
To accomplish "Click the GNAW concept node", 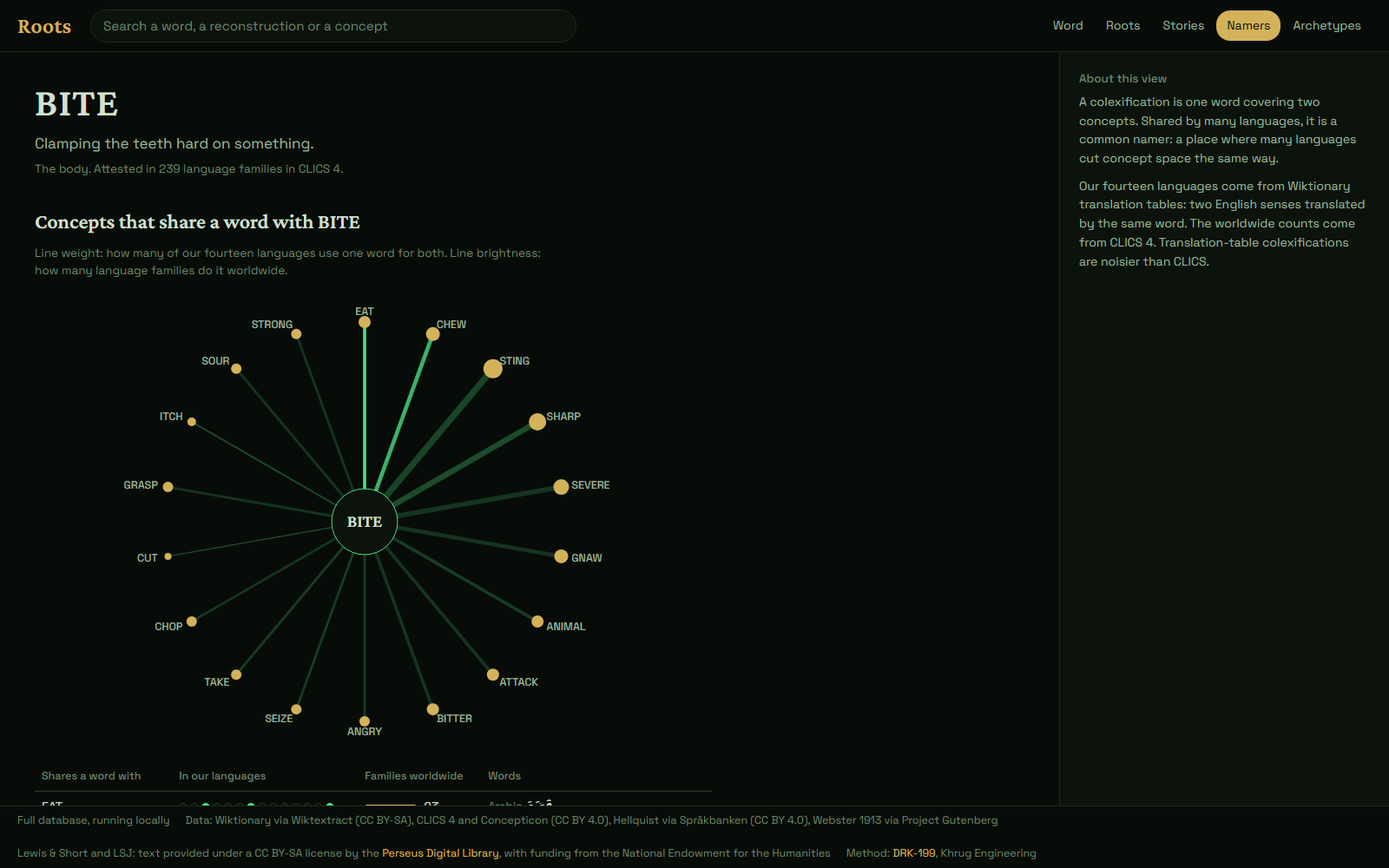I will tap(561, 556).
